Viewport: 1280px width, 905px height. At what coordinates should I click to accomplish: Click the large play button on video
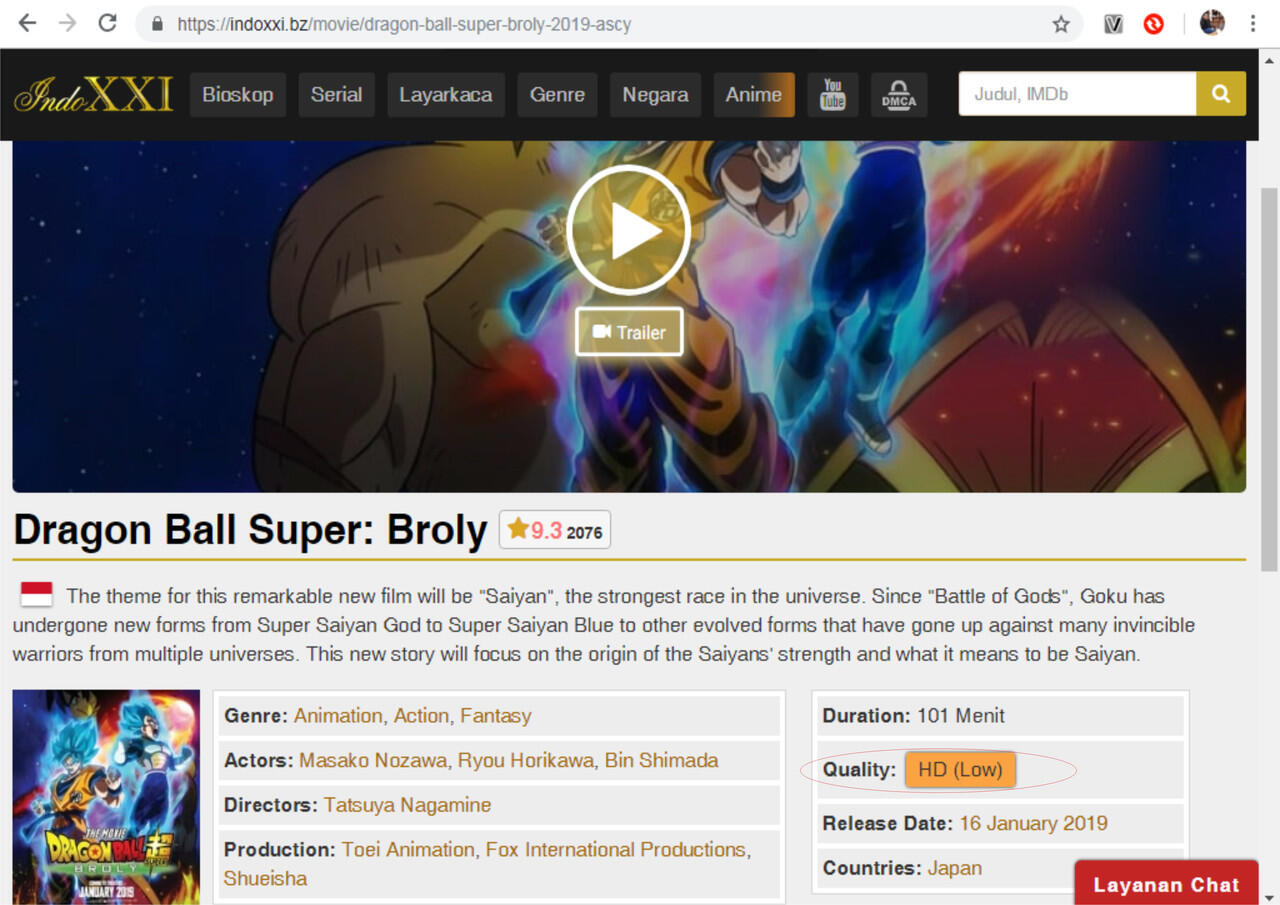tap(628, 231)
